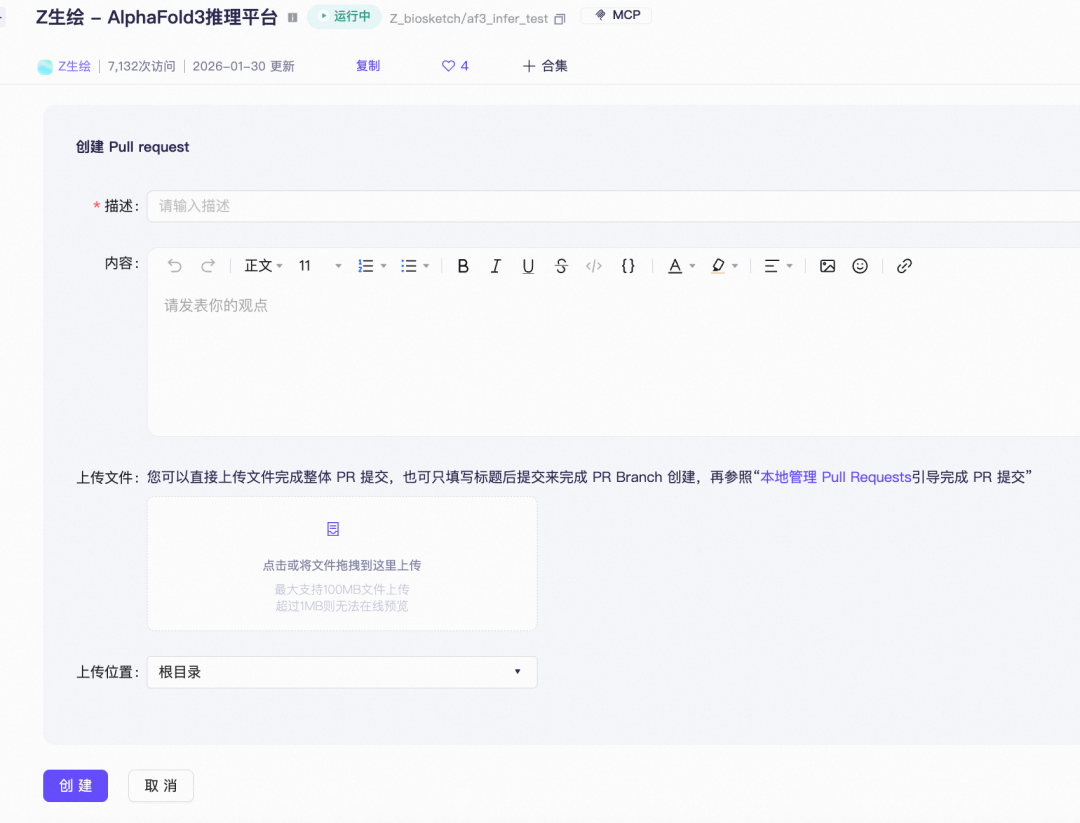Screen dimensions: 1080x823
Task: Open the emoji picker
Action: [860, 266]
